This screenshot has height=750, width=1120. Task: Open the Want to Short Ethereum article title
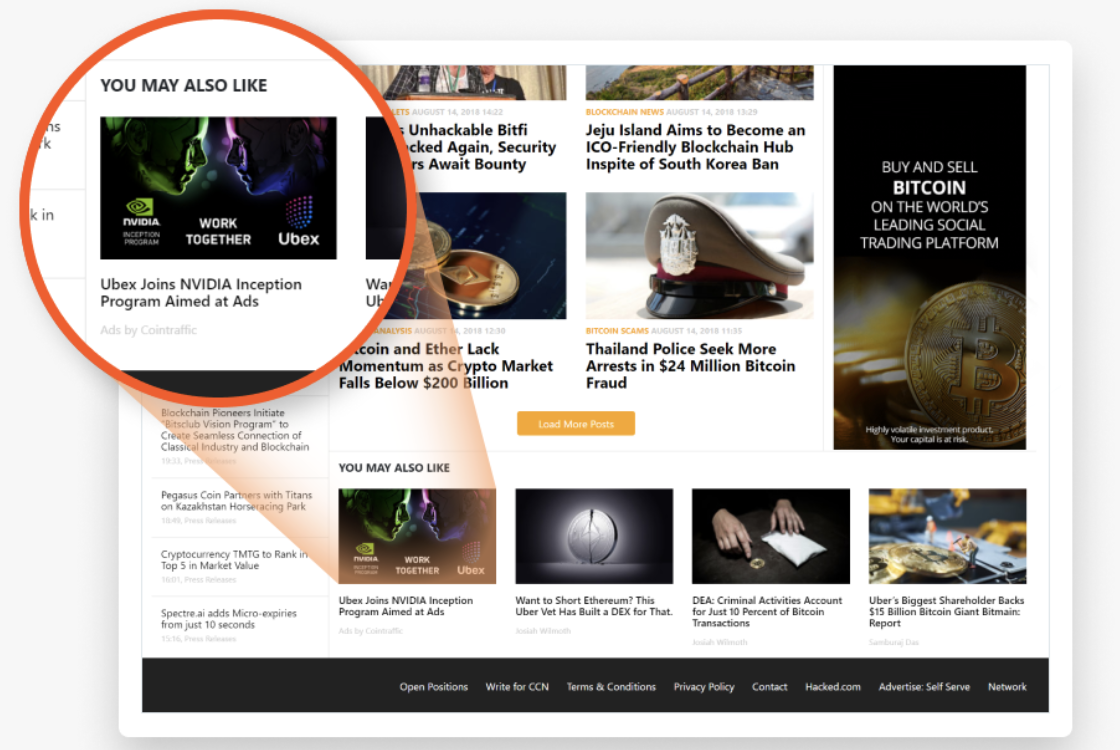tap(594, 606)
